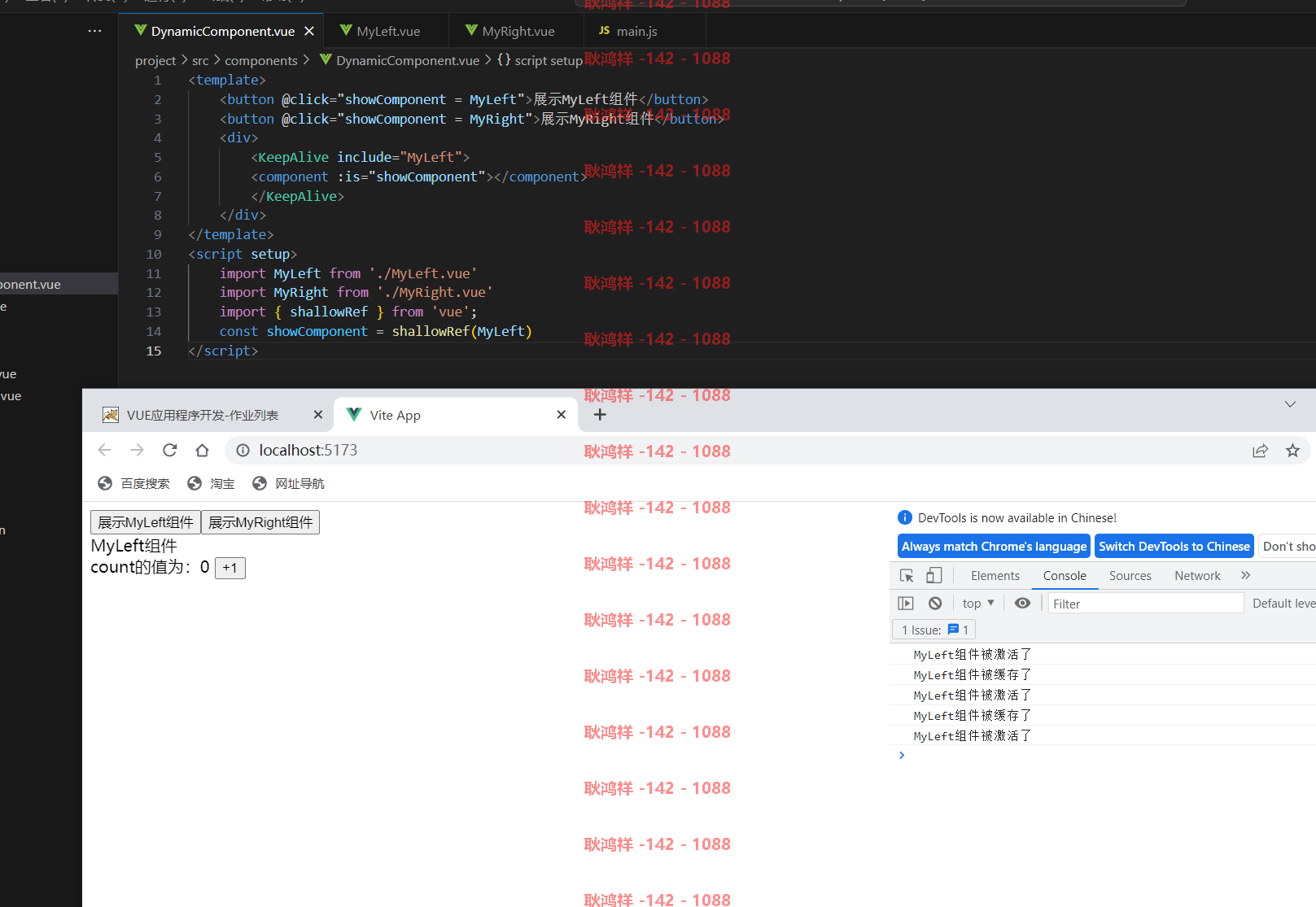This screenshot has height=907, width=1316.
Task: Open a new browser tab with plus
Action: 600,415
